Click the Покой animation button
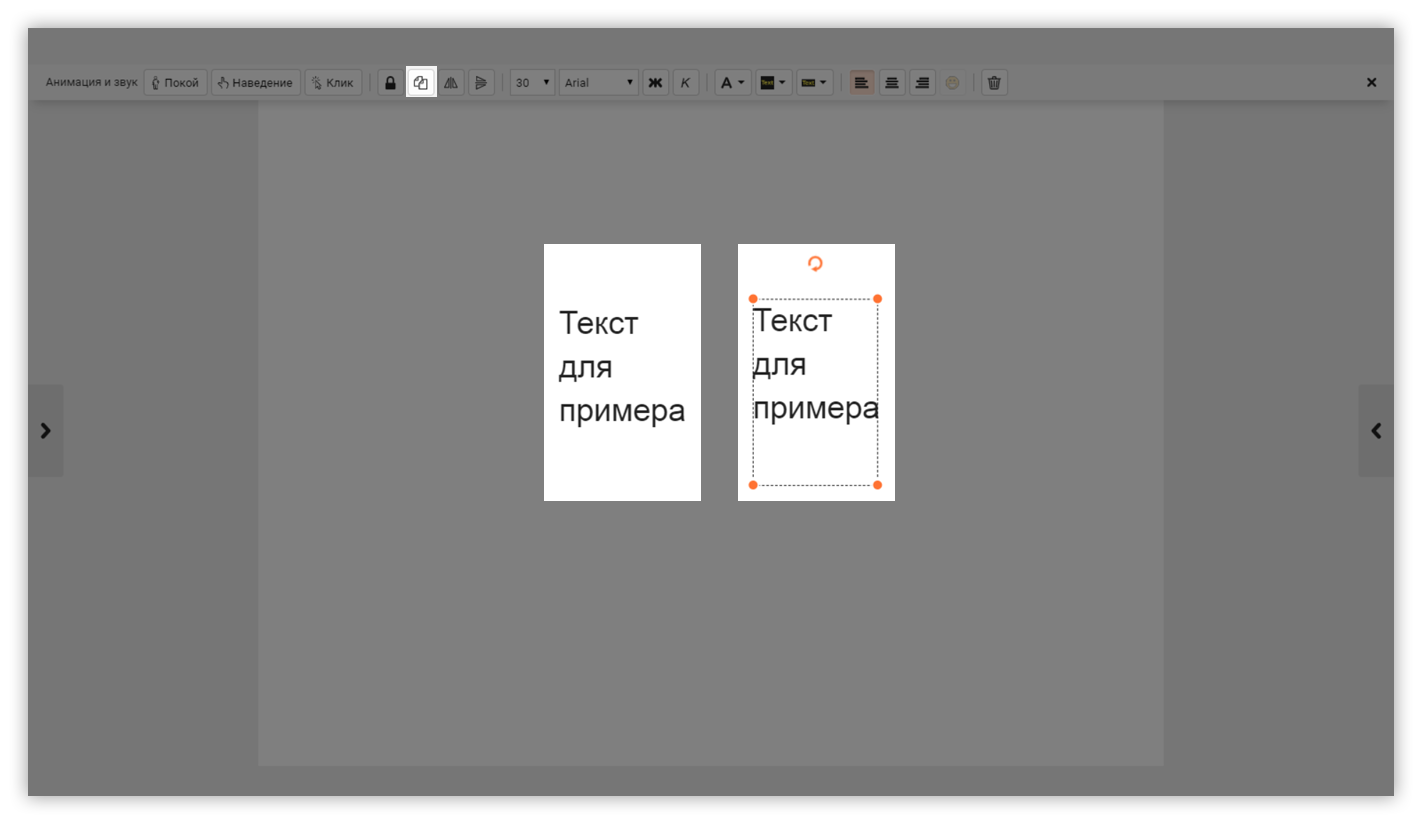The height and width of the screenshot is (825, 1423). coord(175,83)
